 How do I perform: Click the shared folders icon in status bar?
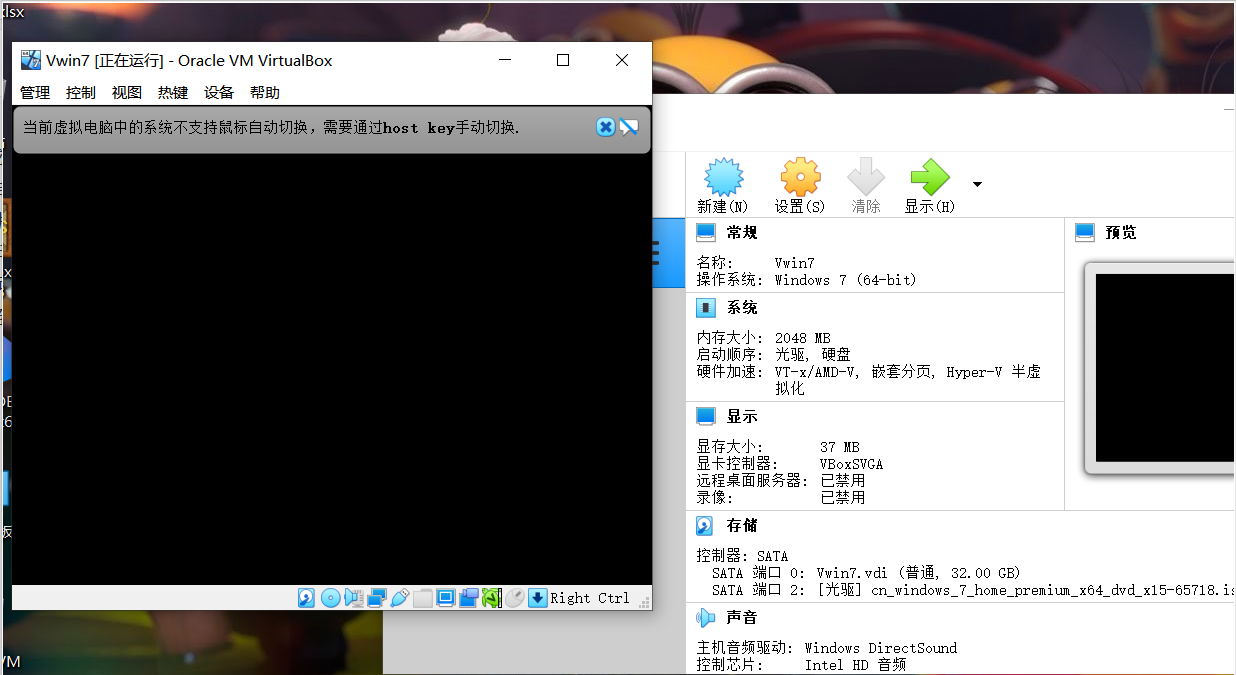point(423,597)
